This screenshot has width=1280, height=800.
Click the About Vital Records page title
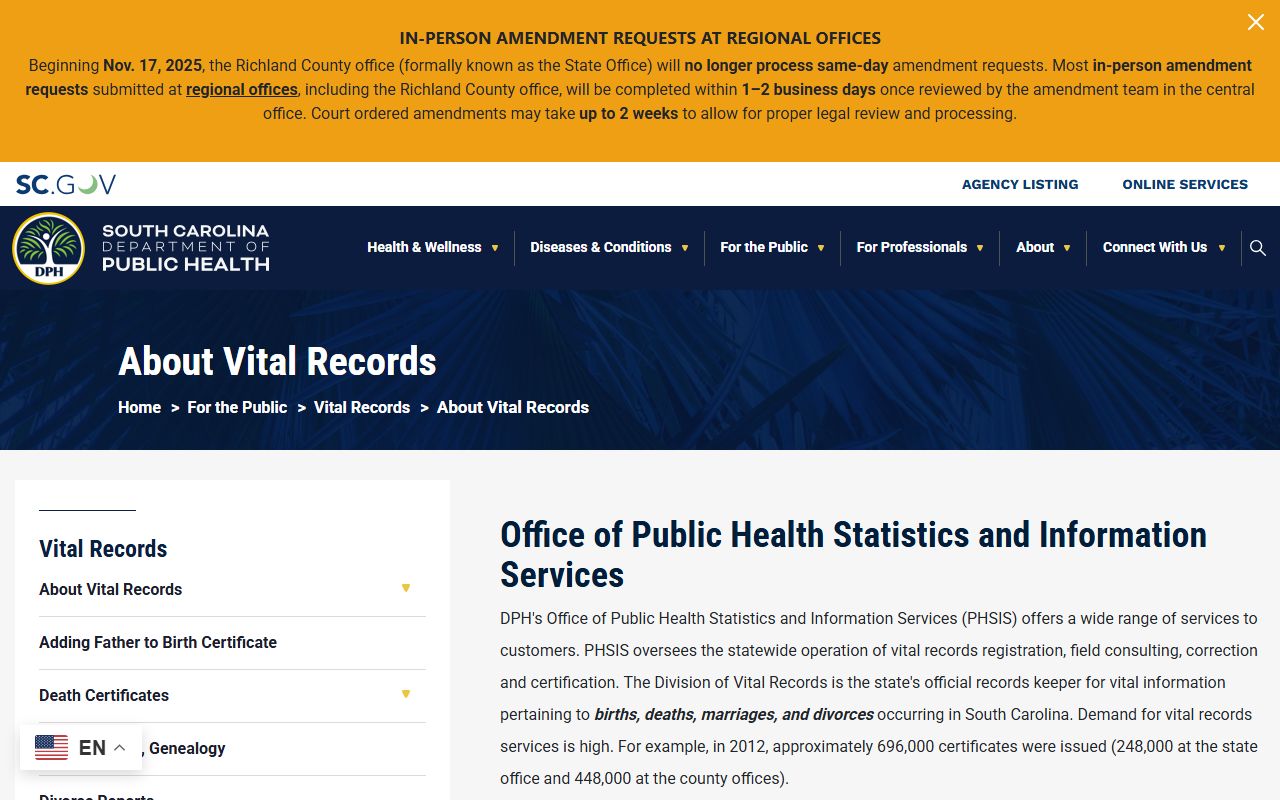click(x=277, y=361)
